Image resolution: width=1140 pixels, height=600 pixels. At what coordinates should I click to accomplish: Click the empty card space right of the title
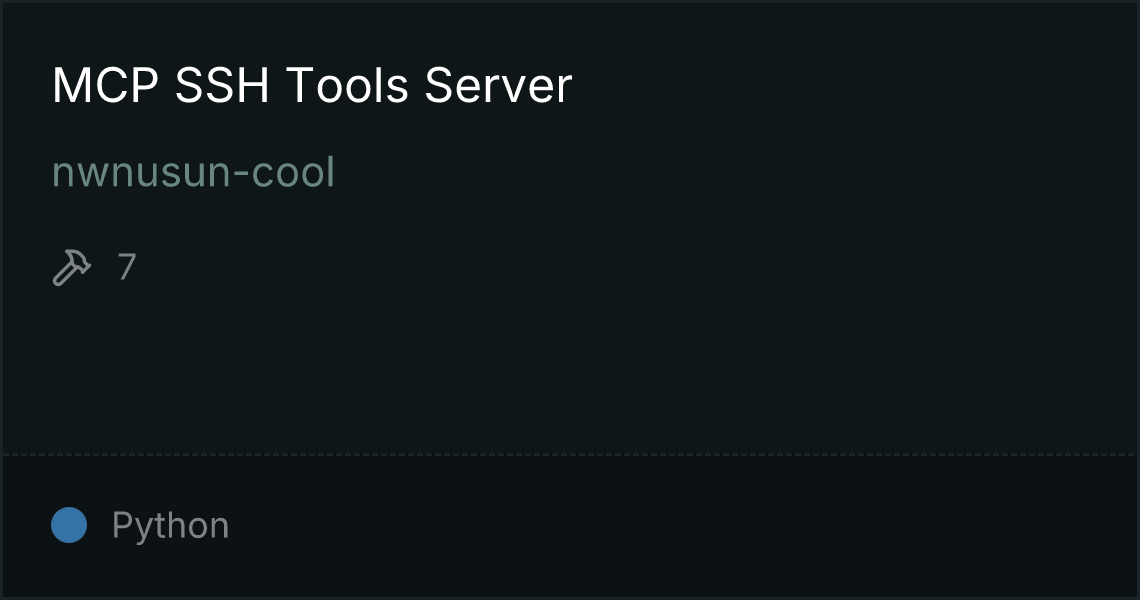[x=851, y=85]
